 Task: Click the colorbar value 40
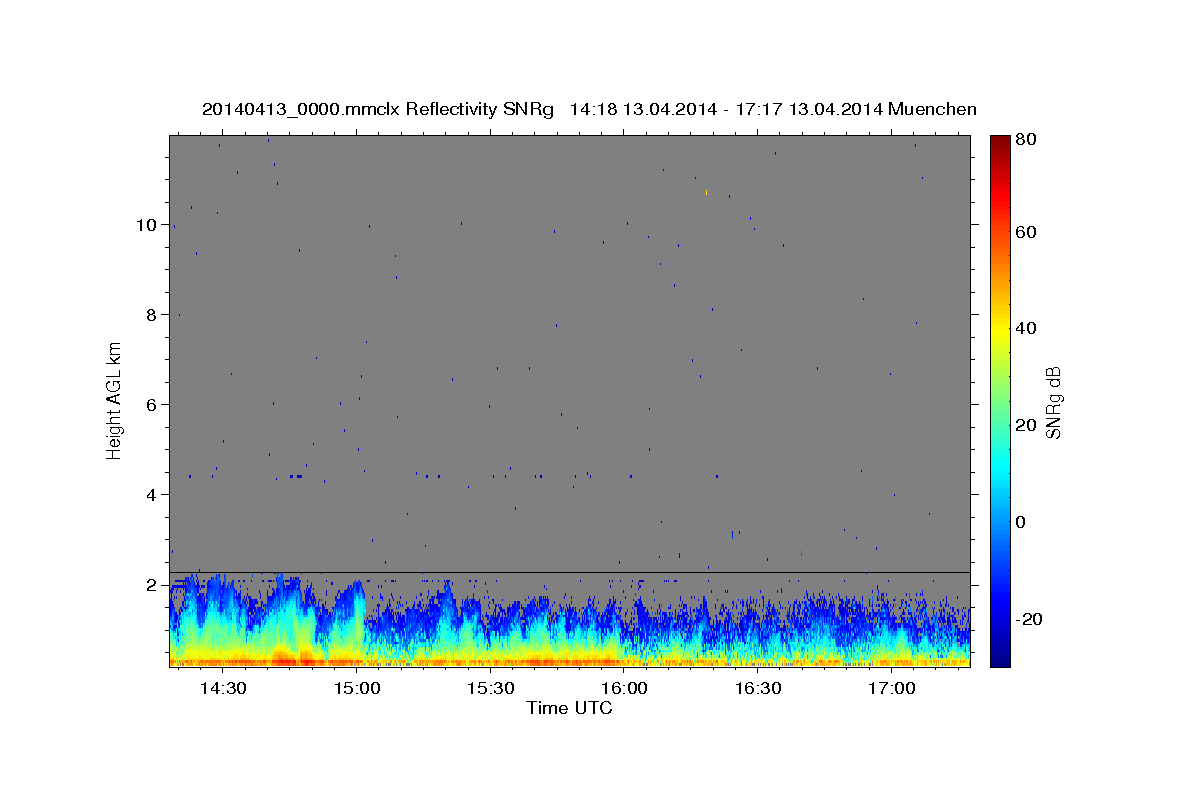click(x=1028, y=328)
